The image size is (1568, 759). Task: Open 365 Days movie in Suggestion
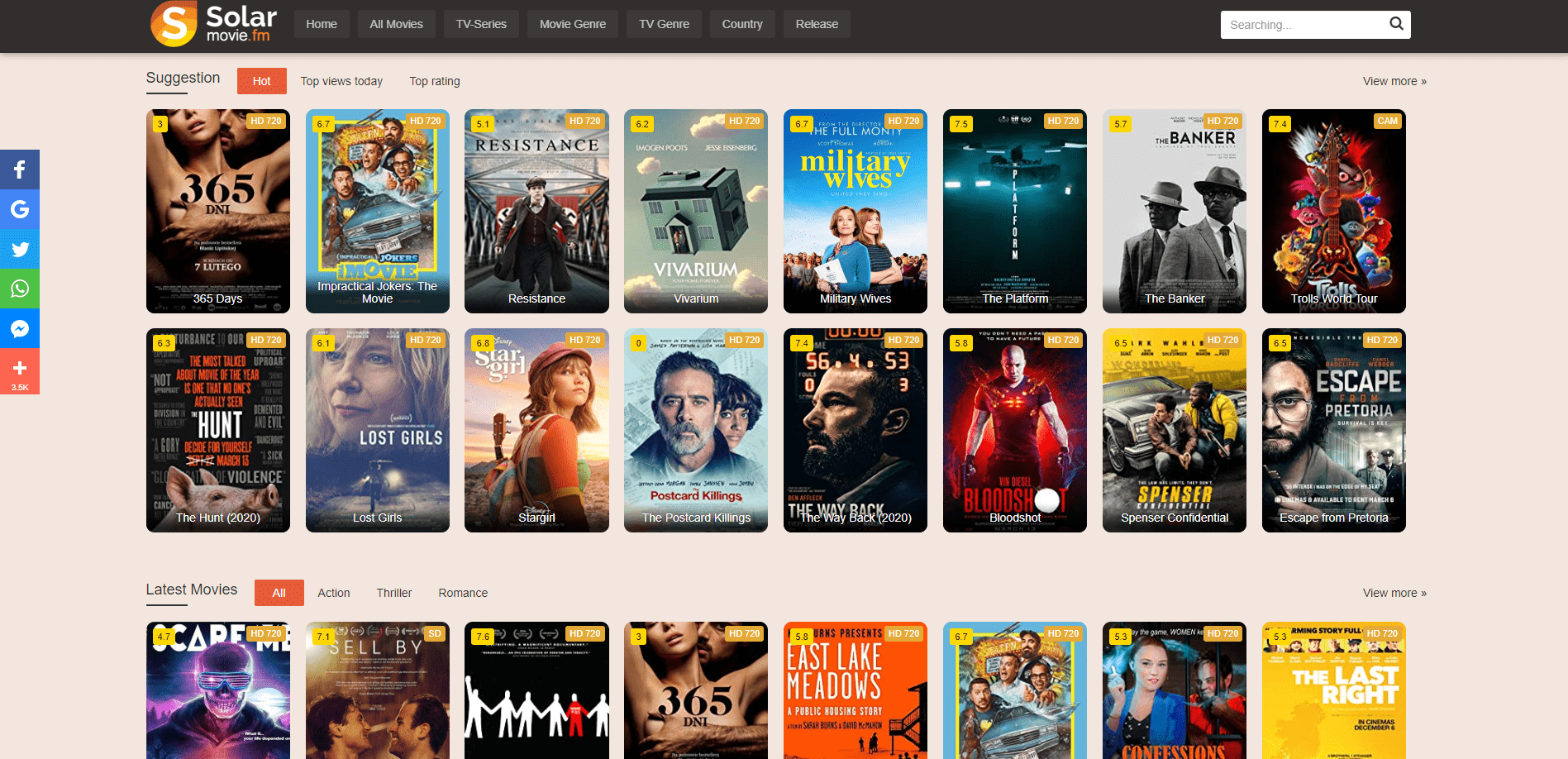(x=218, y=211)
